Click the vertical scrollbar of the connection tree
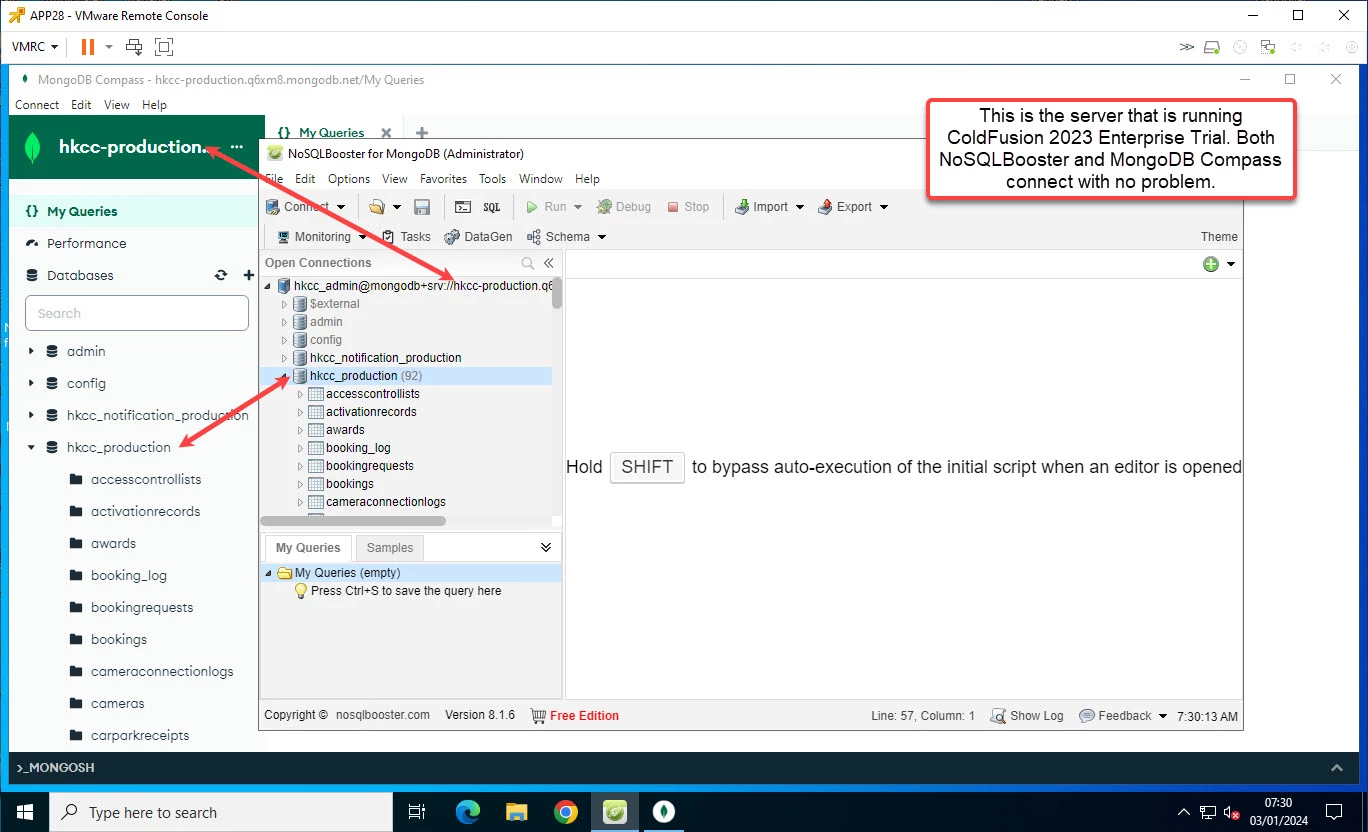 (557, 293)
